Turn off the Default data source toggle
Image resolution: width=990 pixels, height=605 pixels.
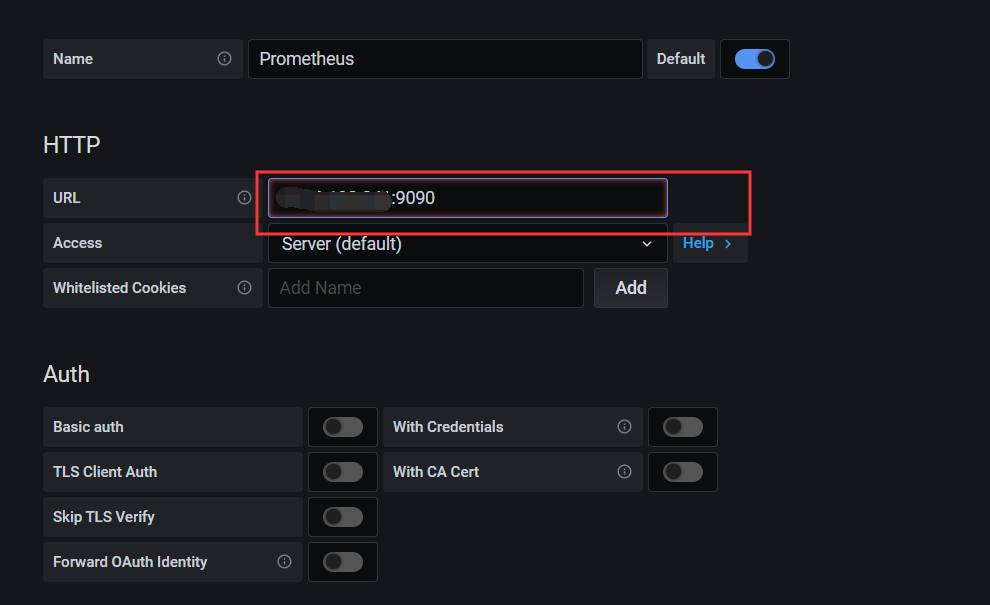[x=755, y=59]
